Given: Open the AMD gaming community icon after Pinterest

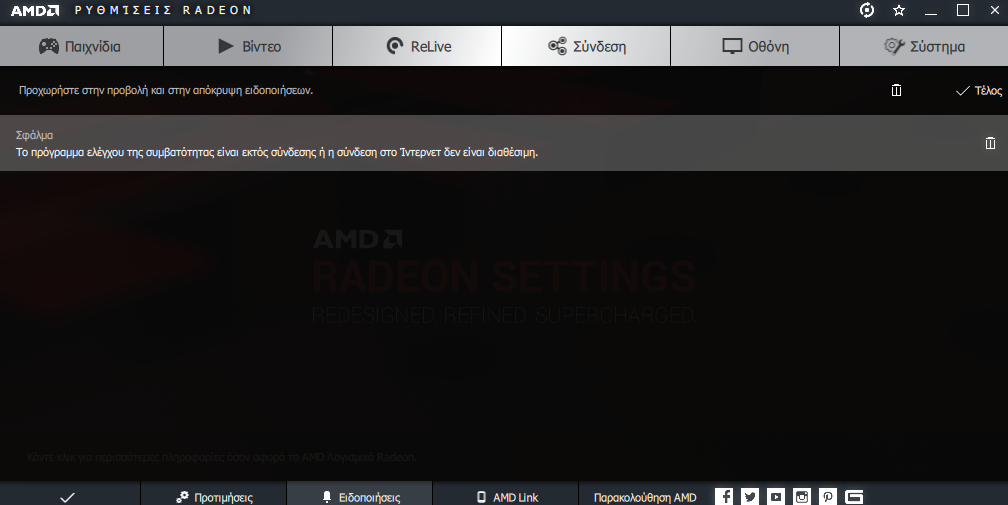Looking at the screenshot, I should (854, 496).
